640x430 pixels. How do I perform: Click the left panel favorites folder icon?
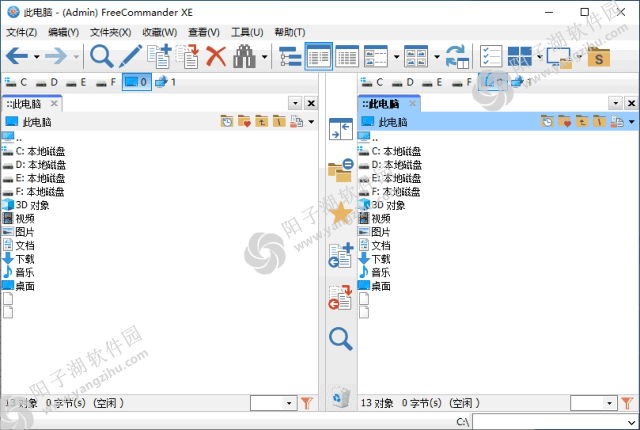244,122
